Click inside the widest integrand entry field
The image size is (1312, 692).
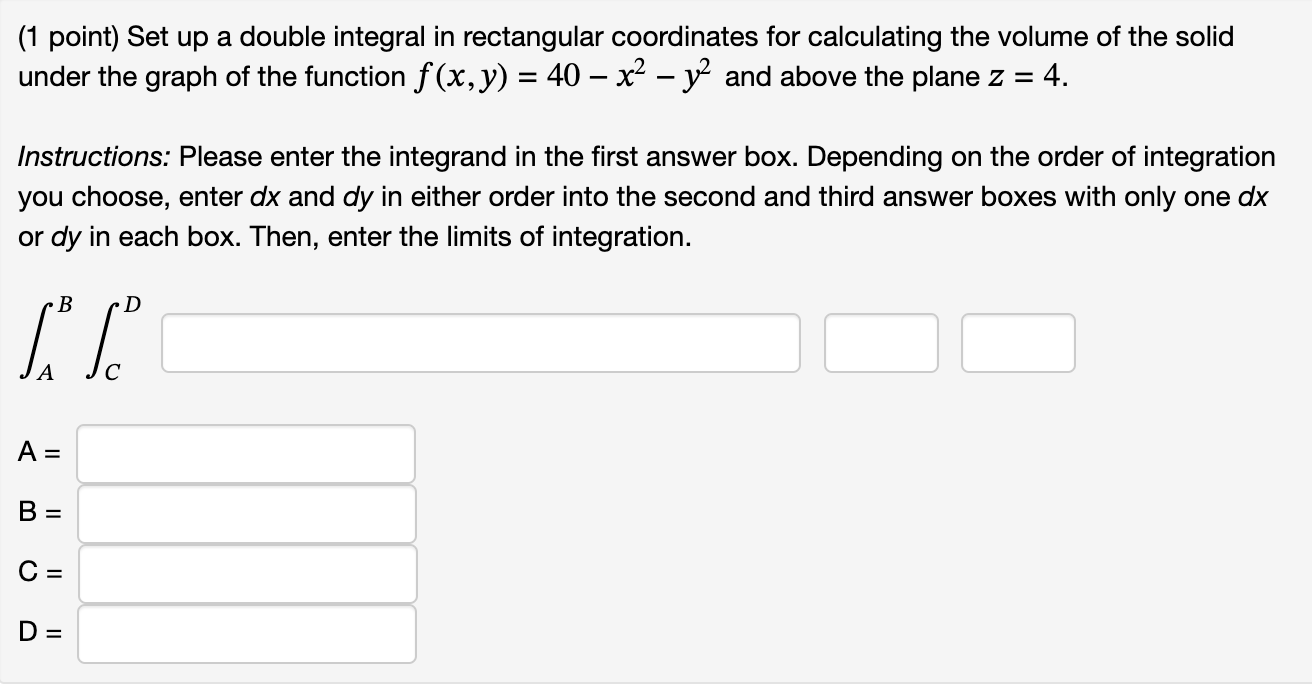click(x=480, y=343)
